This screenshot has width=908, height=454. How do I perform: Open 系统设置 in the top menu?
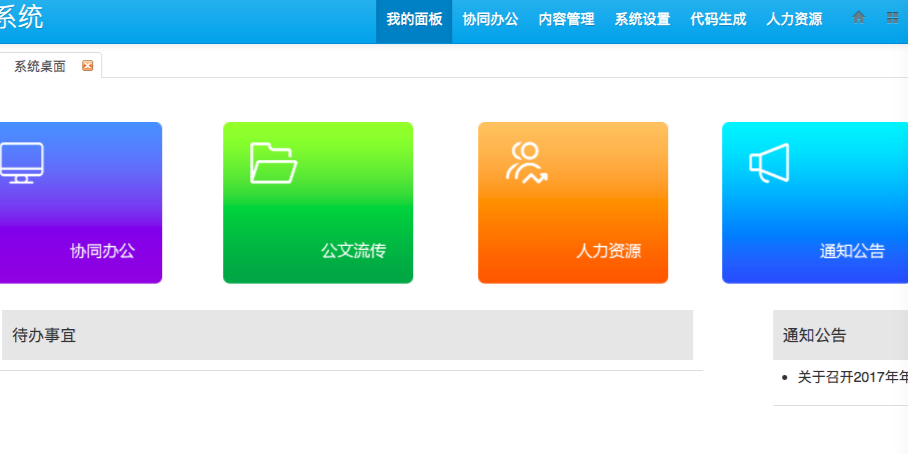coord(642,19)
